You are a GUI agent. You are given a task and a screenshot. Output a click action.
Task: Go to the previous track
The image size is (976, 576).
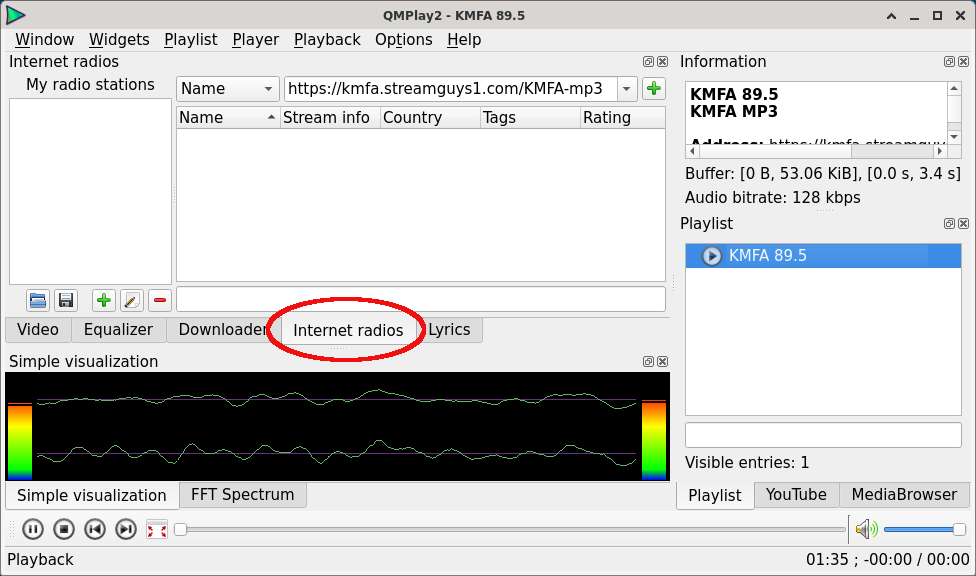coord(95,529)
